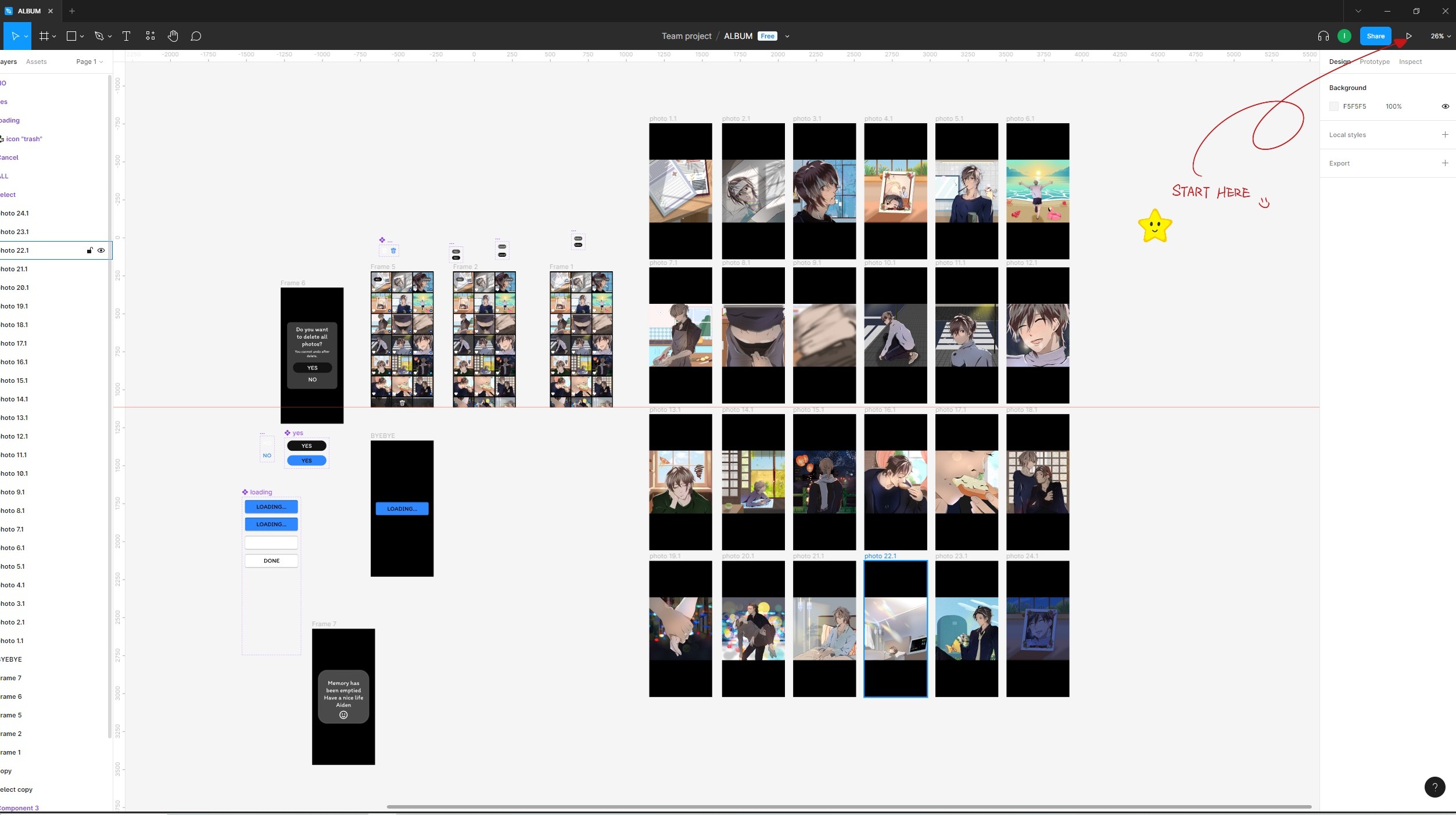Select the Frame tool
Viewport: 1456px width, 815px height.
pos(44,36)
